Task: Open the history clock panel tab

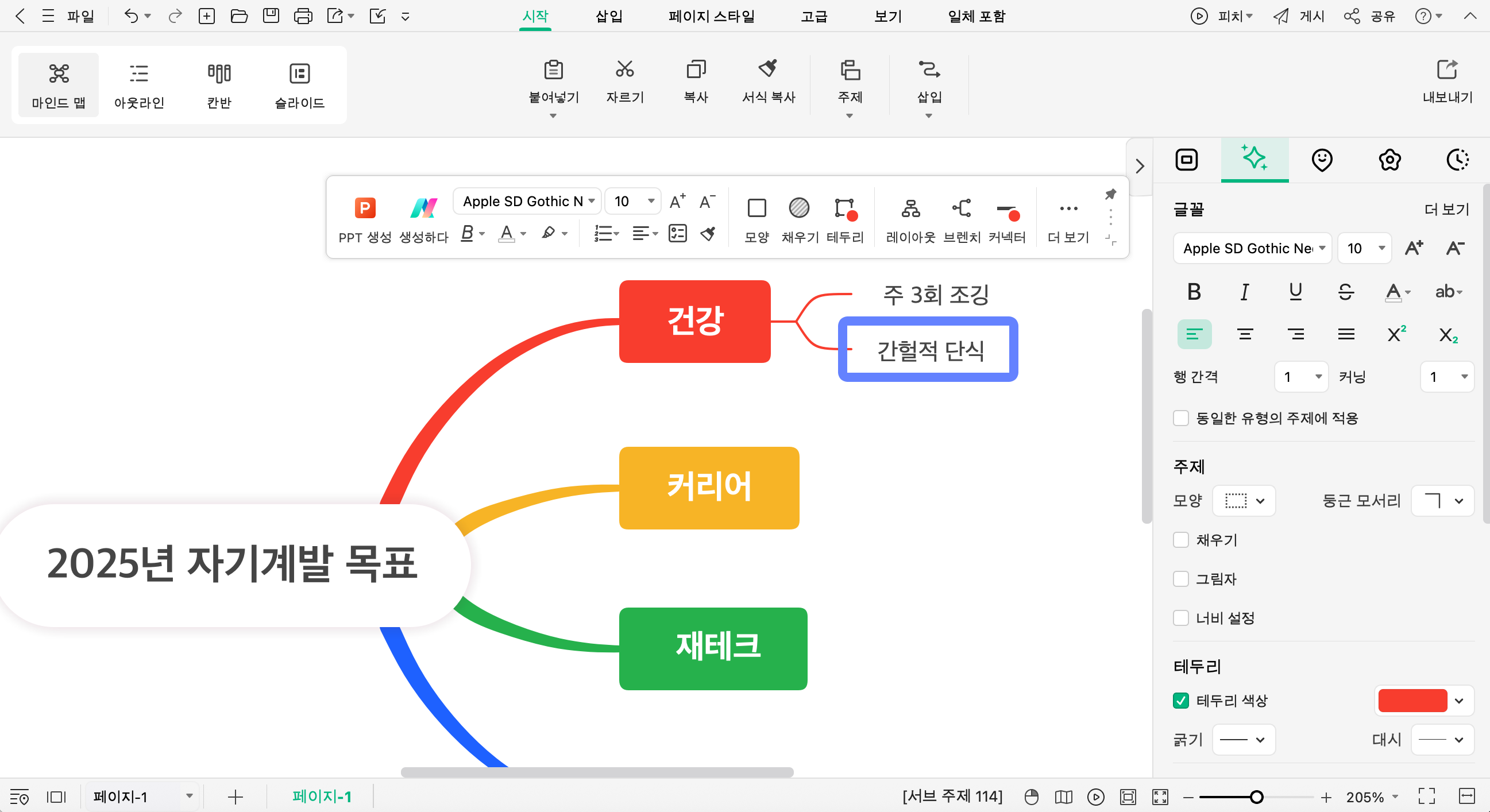Action: point(1457,160)
